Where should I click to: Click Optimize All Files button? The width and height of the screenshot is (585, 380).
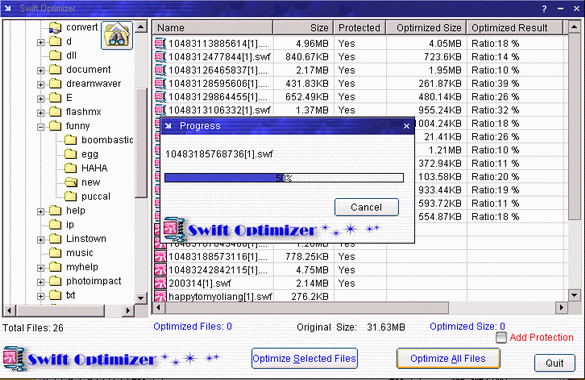point(448,359)
